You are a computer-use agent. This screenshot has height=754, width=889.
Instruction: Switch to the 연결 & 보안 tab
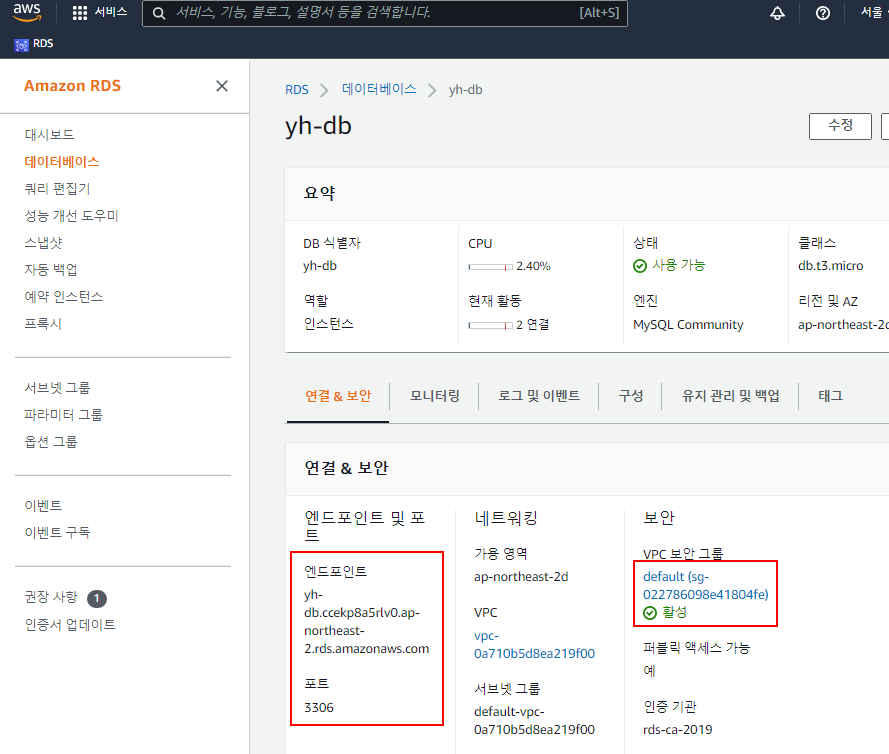coord(338,396)
